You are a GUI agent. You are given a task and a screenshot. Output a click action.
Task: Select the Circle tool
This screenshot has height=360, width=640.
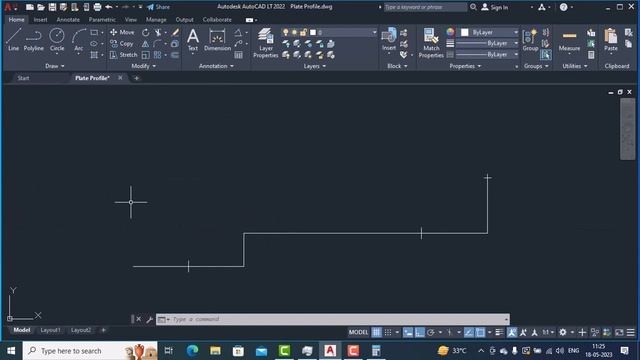click(x=57, y=40)
